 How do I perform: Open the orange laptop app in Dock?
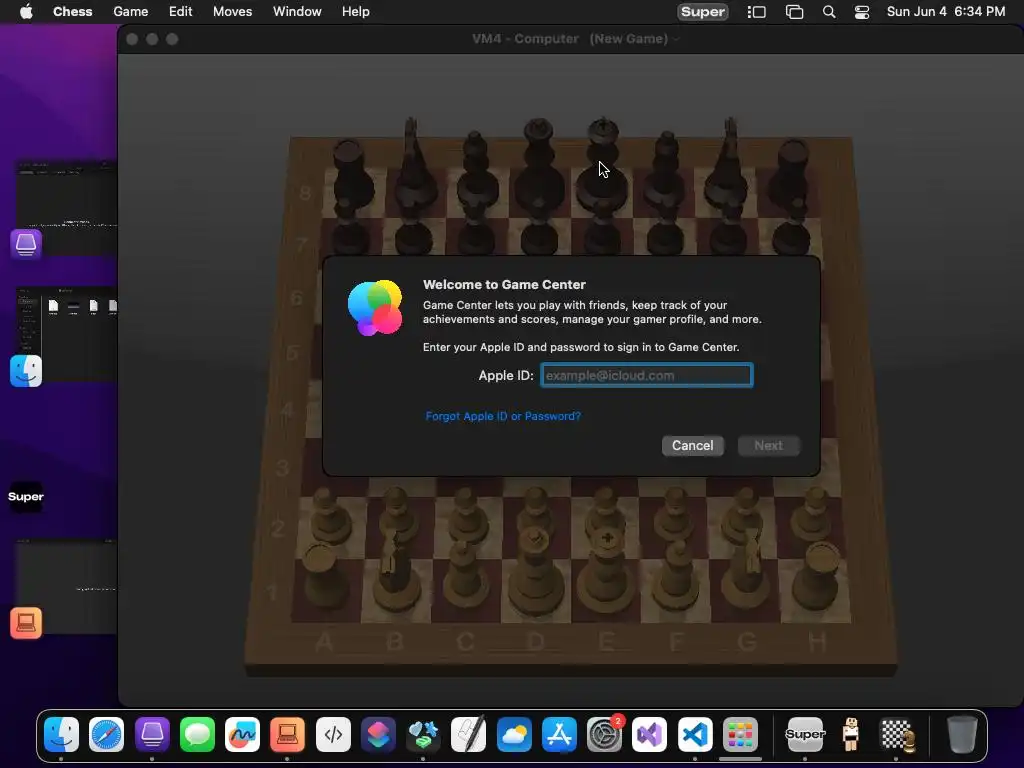click(287, 735)
